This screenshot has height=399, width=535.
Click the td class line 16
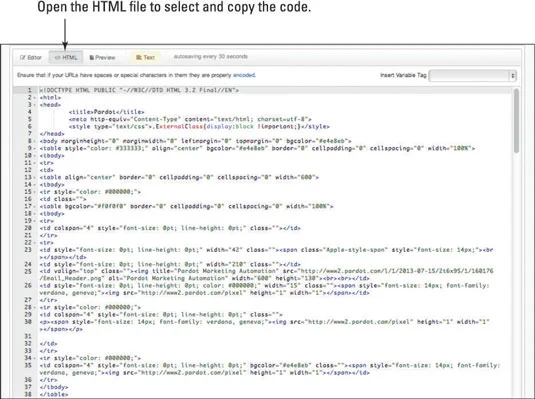63,199
